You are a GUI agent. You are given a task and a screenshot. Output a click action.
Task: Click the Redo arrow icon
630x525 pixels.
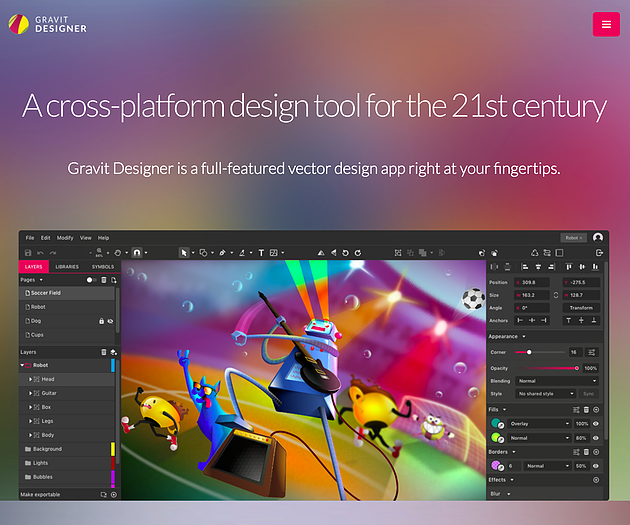(x=53, y=253)
